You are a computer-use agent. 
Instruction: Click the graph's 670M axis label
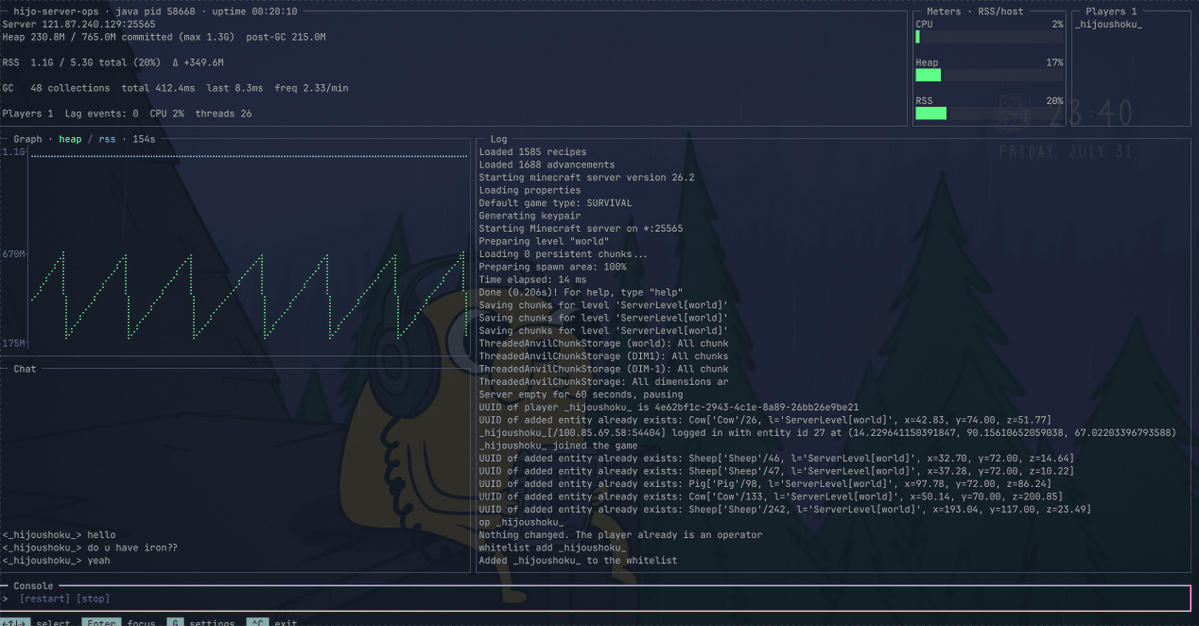click(x=14, y=254)
